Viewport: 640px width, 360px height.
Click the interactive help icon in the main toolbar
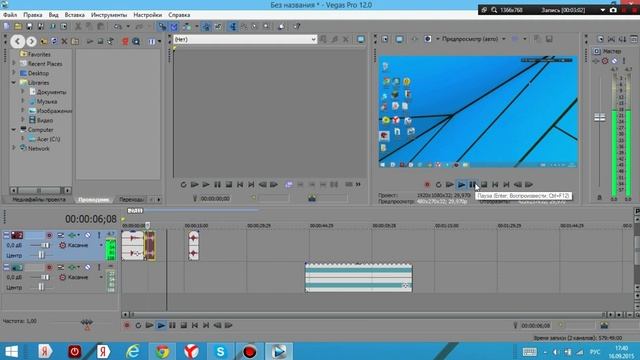tap(297, 27)
